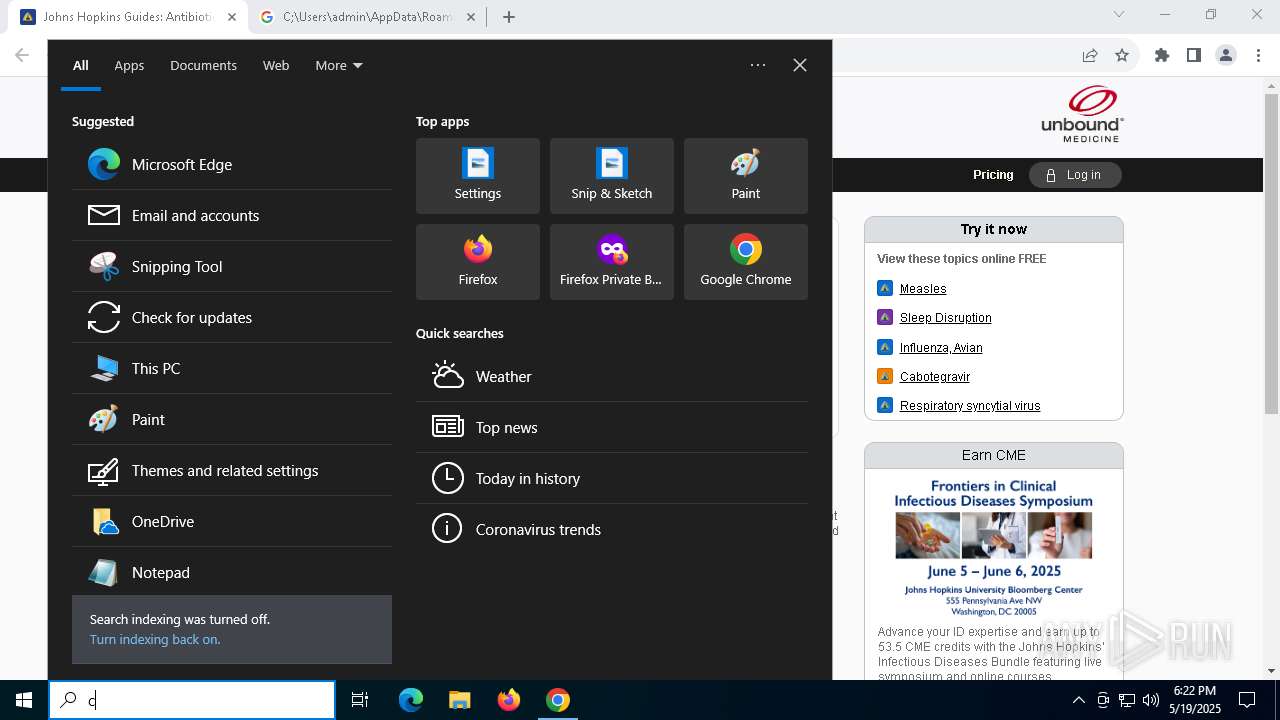Screen dimensions: 1280x720
Task: Open Respiratory syncytial virus topic link
Action: 970,406
